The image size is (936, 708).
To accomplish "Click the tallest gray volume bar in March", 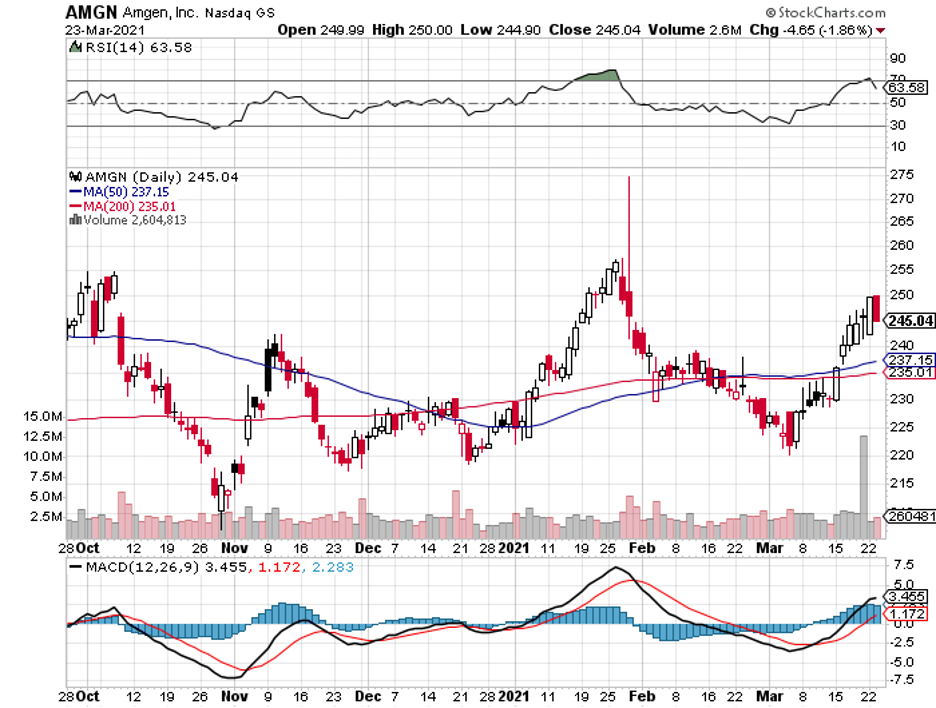I will pyautogui.click(x=862, y=477).
